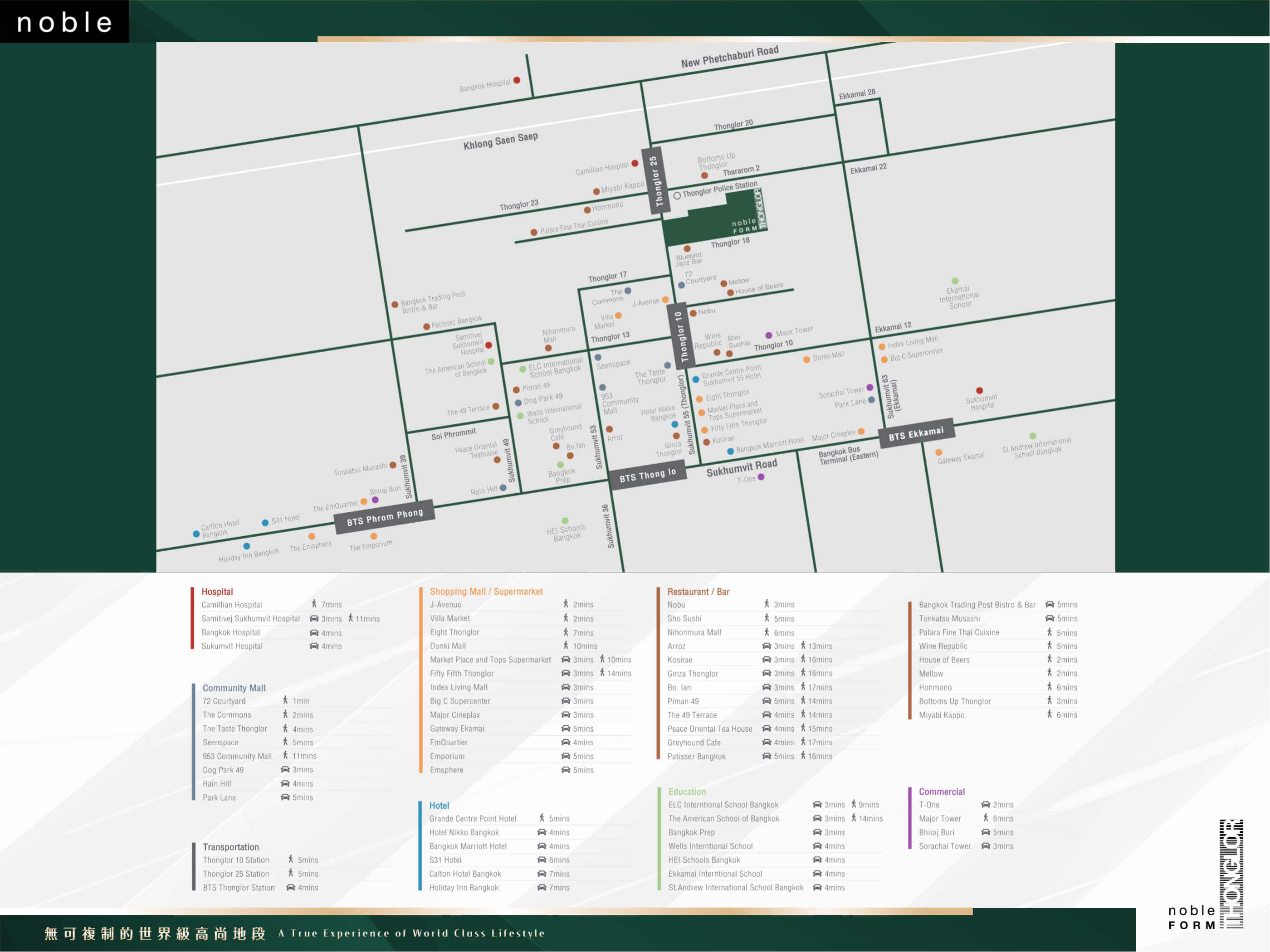
Task: Click the Index Living Mall marker
Action: click(882, 347)
